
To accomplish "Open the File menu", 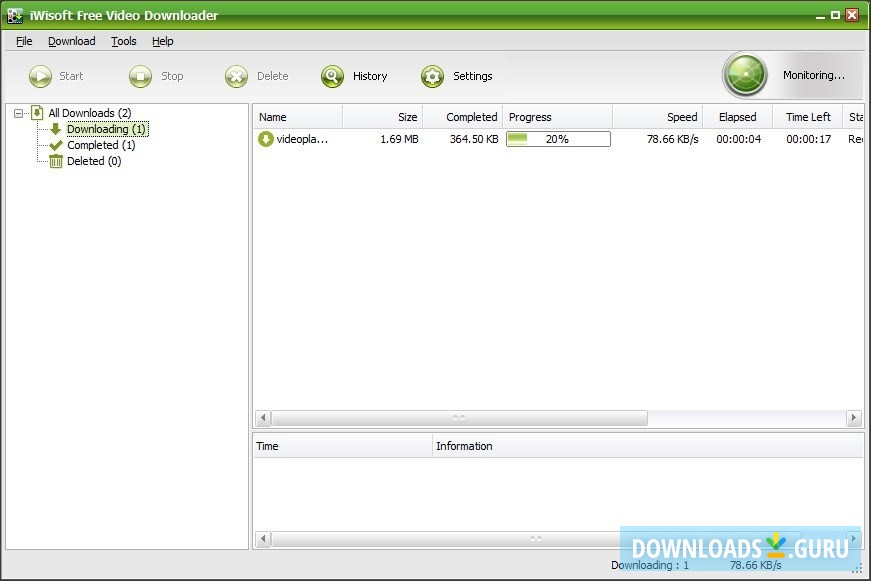I will [23, 41].
